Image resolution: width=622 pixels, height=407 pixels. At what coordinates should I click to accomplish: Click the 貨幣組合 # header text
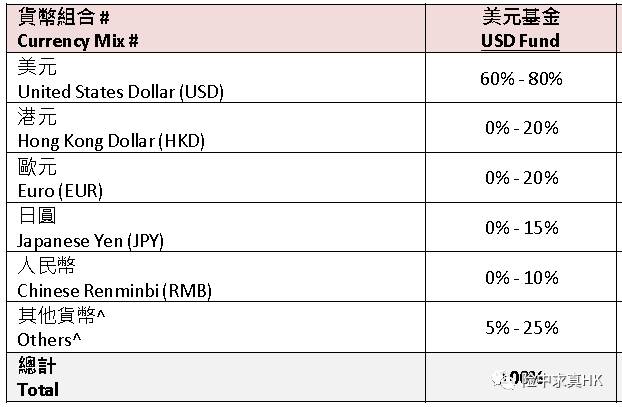63,19
